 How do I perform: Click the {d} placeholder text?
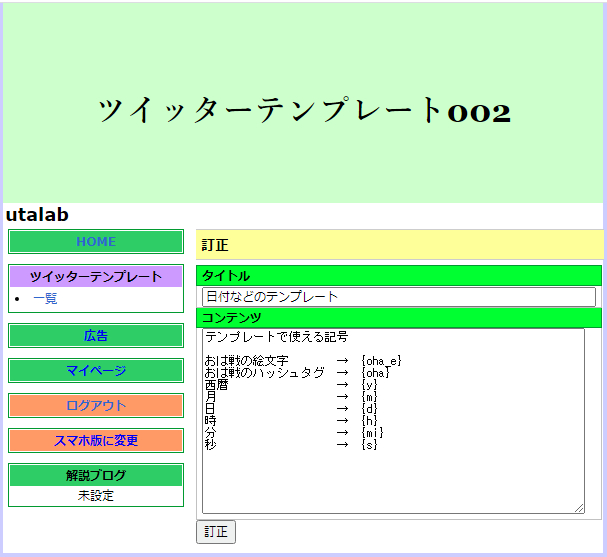(x=369, y=409)
